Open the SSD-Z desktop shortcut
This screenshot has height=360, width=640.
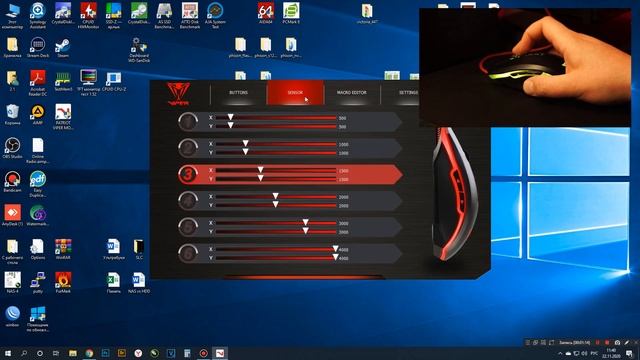[x=113, y=16]
